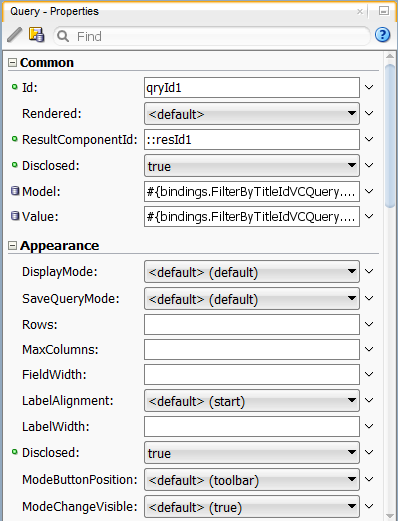Open property menu chevron for Common Disclosed

[369, 165]
